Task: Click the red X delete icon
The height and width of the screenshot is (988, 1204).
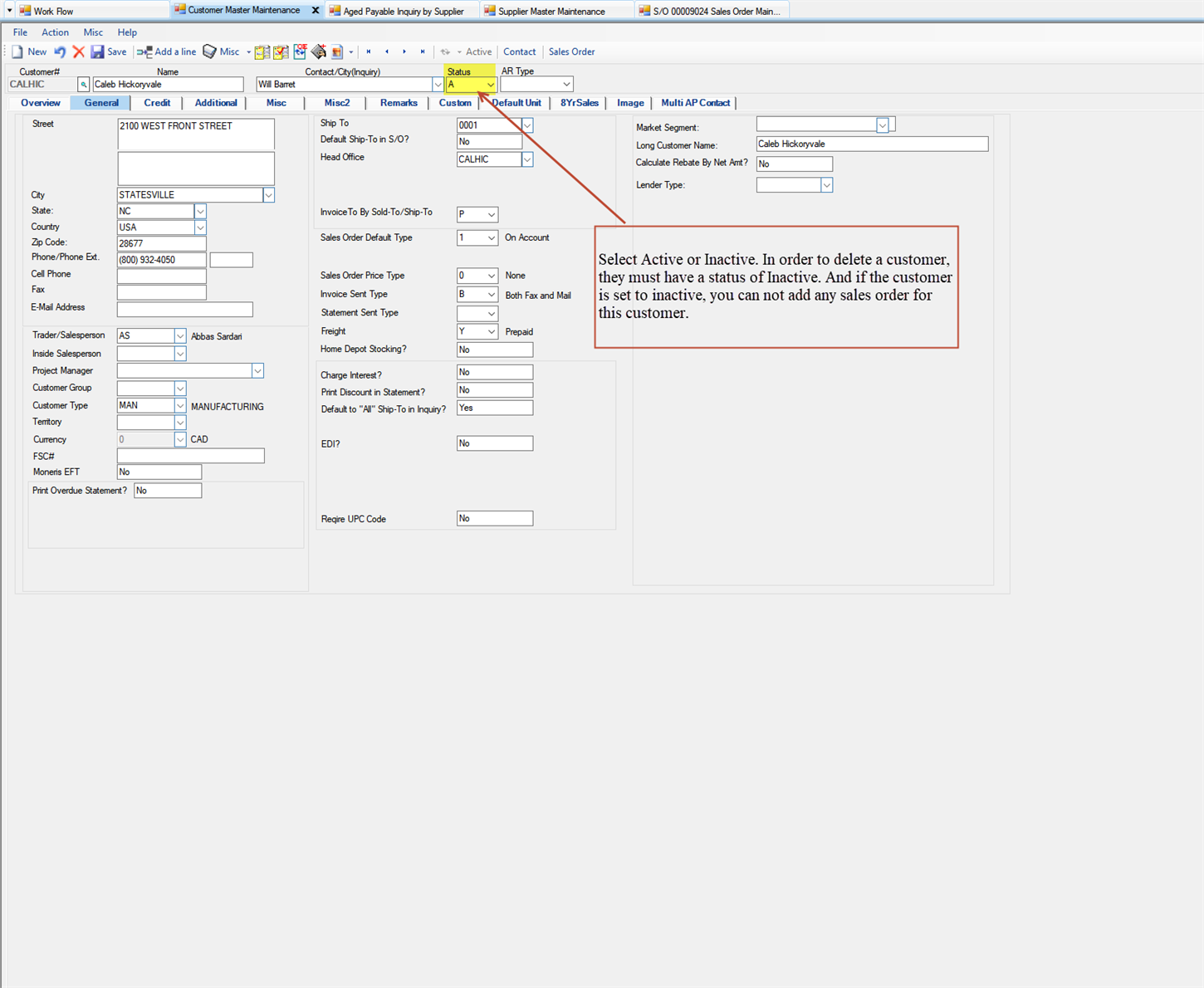Action: pyautogui.click(x=79, y=51)
